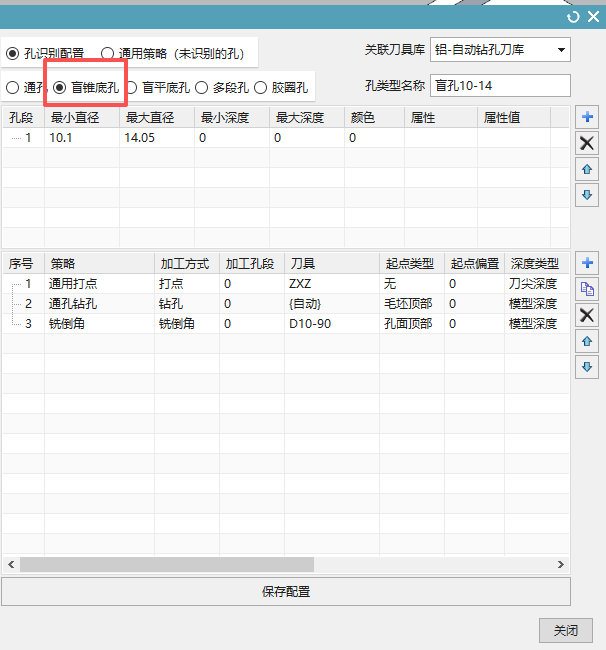
Task: Click the horizontal scrollbar left arrow
Action: 11,565
